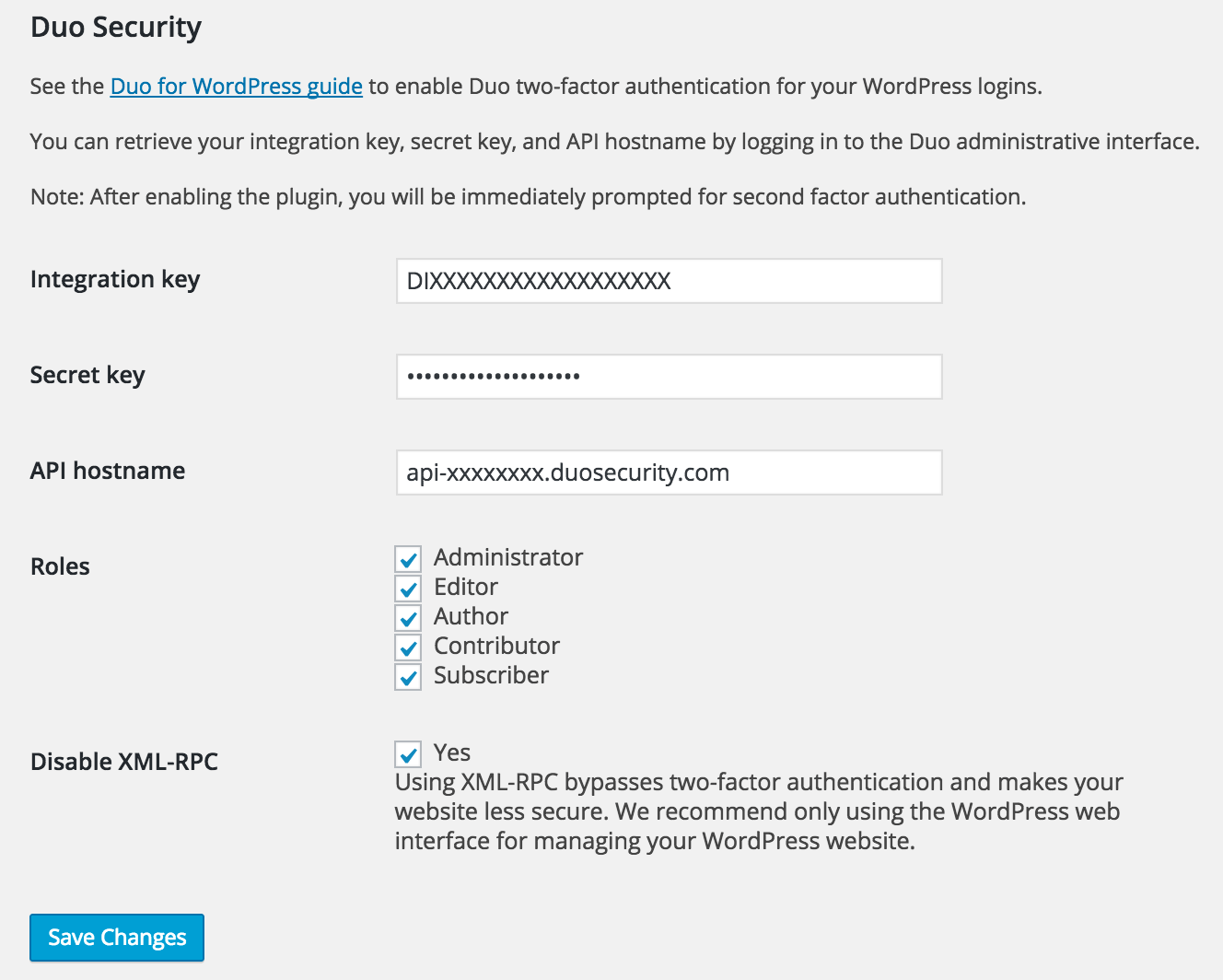This screenshot has height=980, width=1223.
Task: Click the Disable XML-RPC label
Action: (123, 761)
